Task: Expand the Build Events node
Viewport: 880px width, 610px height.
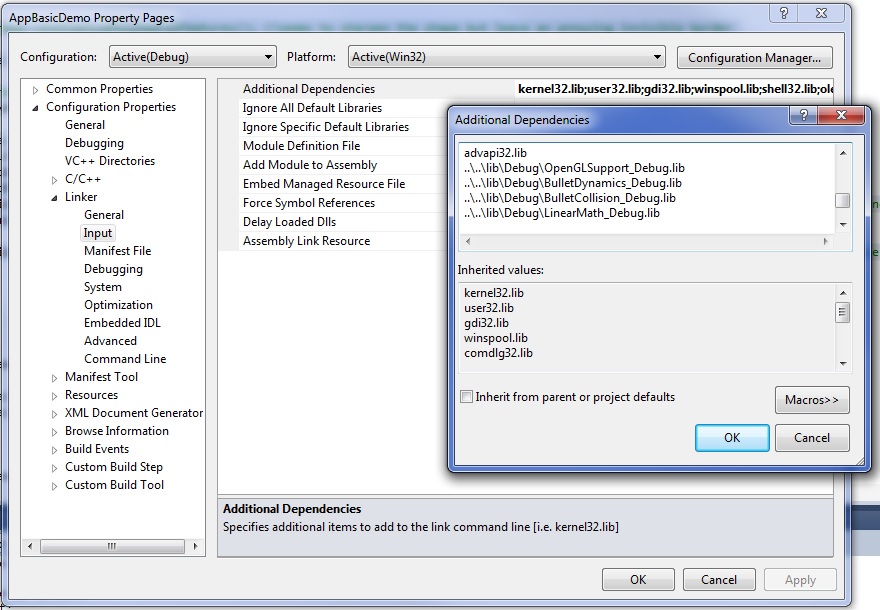Action: click(x=54, y=450)
